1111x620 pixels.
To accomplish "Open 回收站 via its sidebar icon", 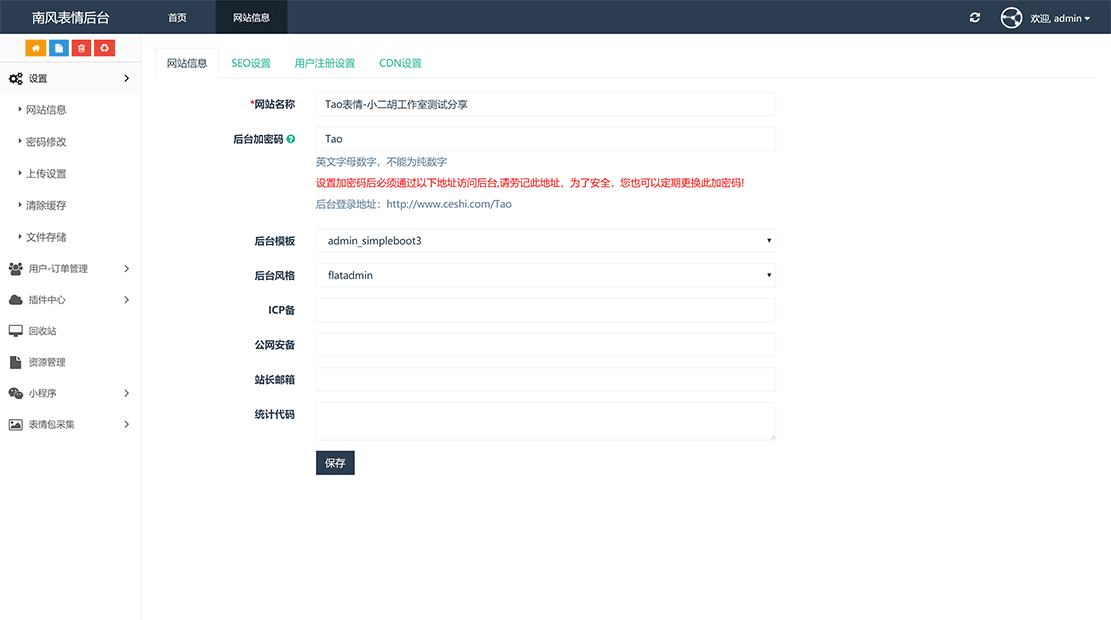I will 14,330.
